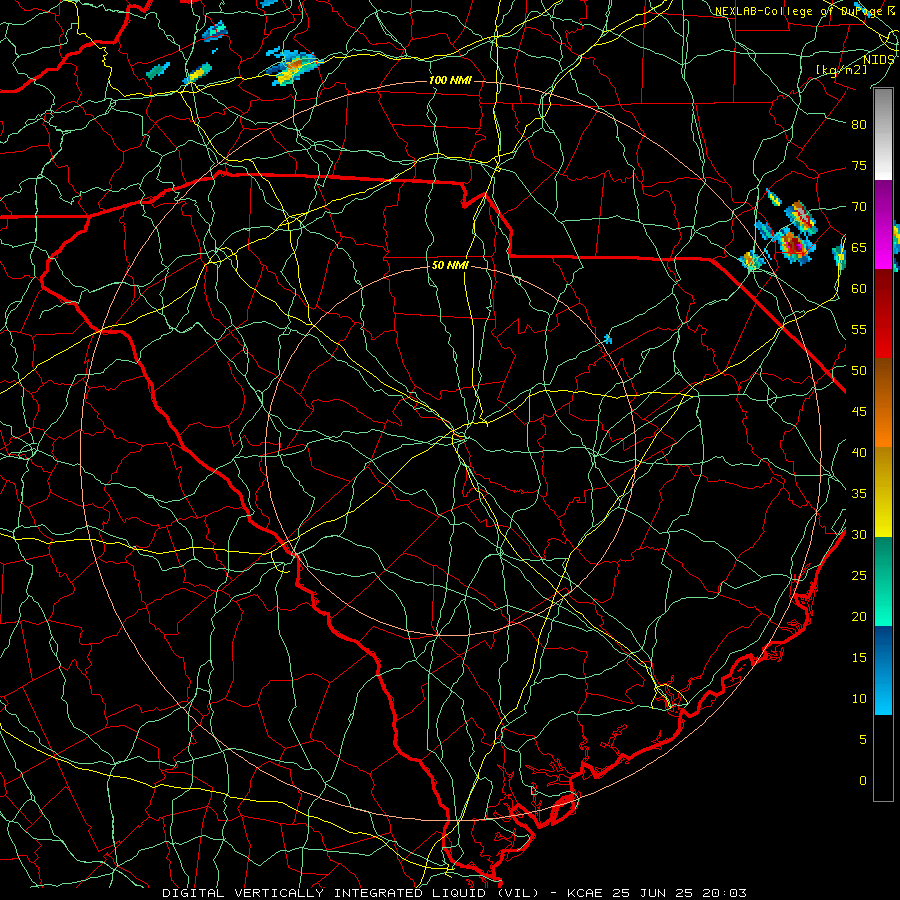Click the 45 value on the VIL legend
The image size is (900, 900).
(859, 412)
